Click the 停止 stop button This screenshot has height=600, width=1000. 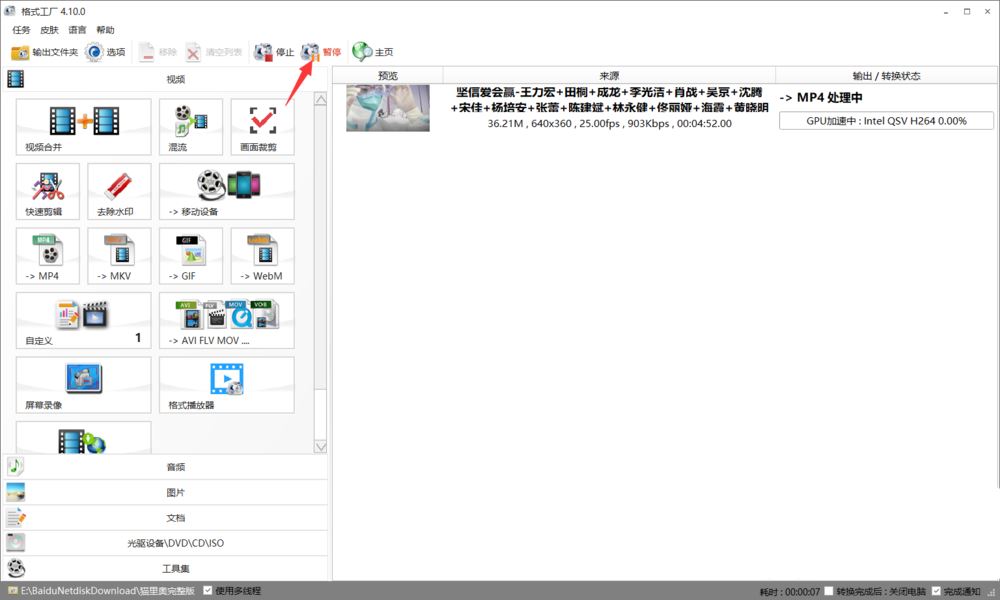[274, 52]
